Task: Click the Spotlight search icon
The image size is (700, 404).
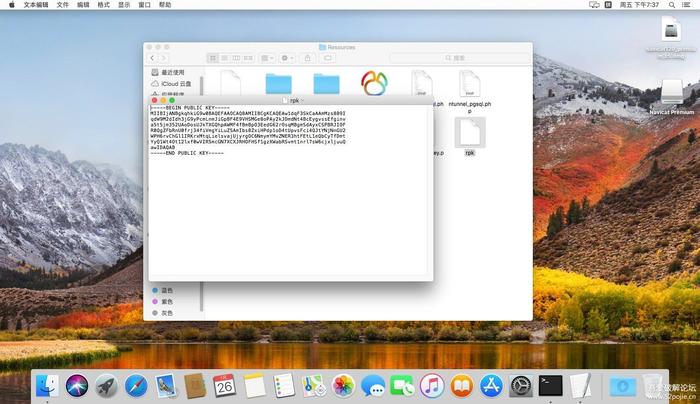Action: pos(671,4)
